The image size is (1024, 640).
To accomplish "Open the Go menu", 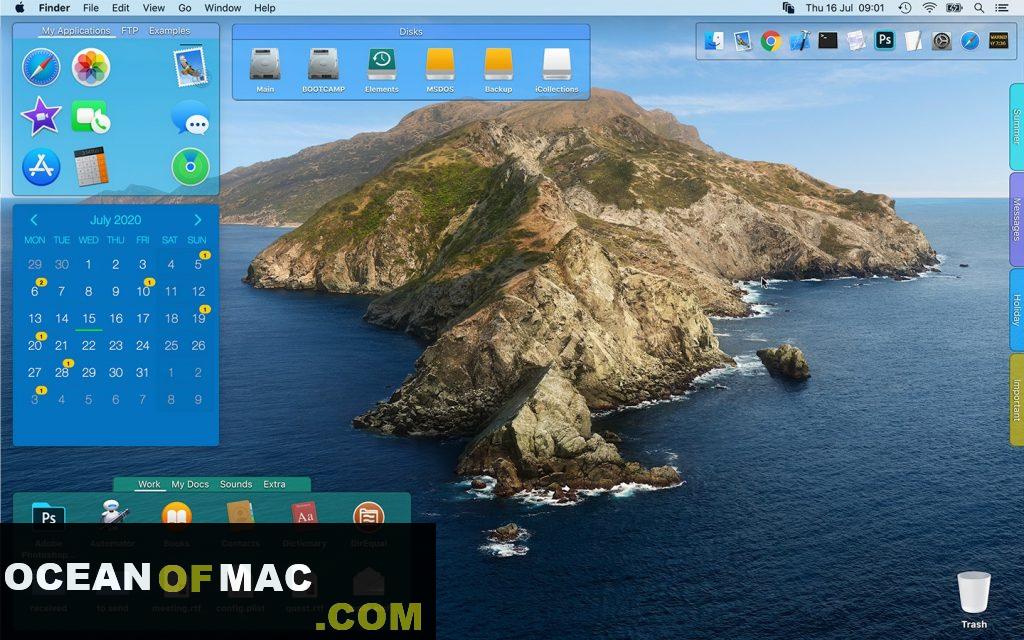I will (185, 8).
